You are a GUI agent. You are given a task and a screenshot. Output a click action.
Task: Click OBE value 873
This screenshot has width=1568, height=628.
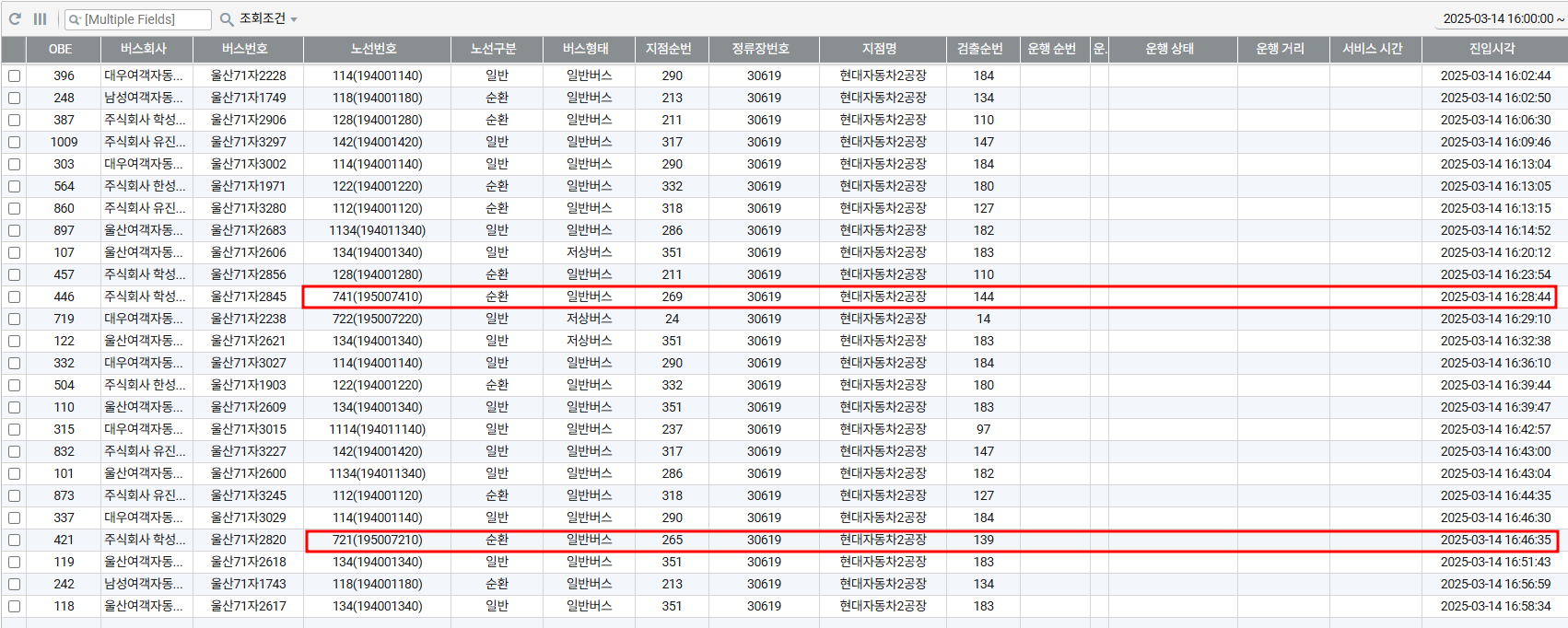pyautogui.click(x=64, y=495)
